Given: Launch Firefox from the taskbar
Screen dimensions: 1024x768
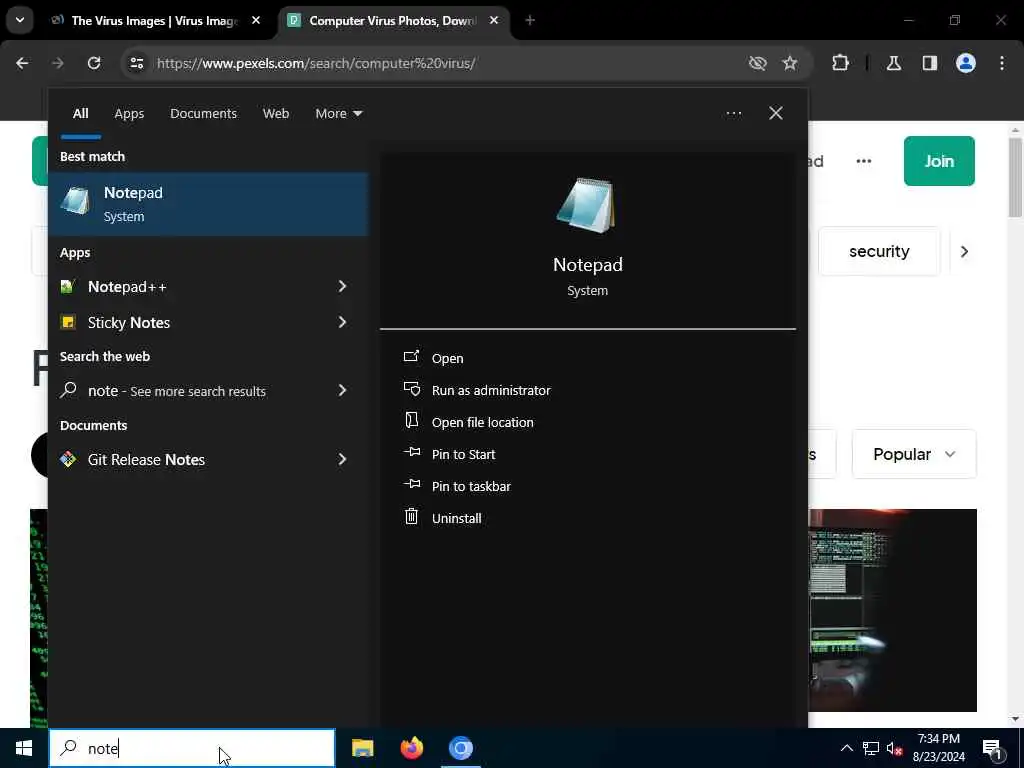Looking at the screenshot, I should [x=411, y=748].
